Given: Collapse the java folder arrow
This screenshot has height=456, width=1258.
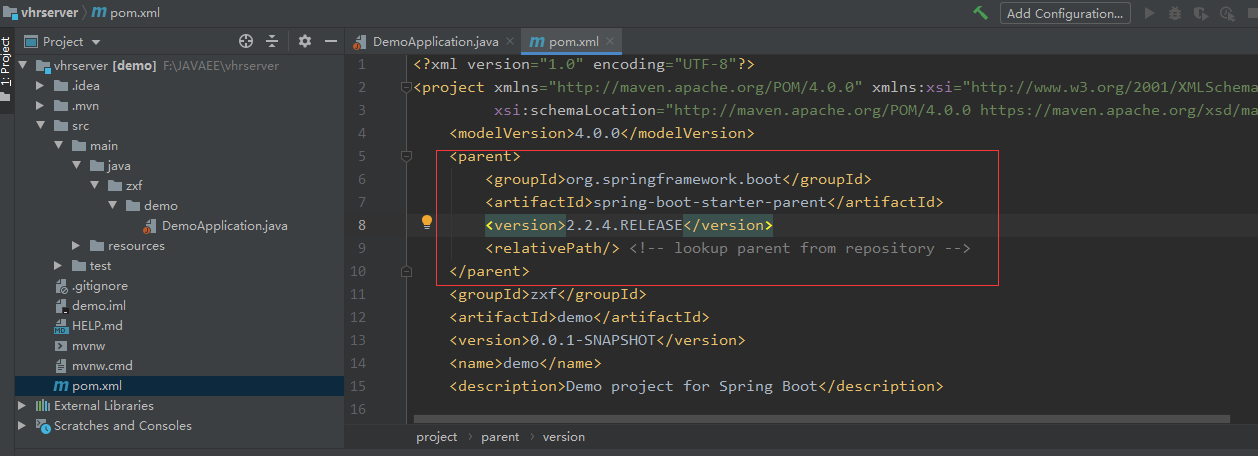Looking at the screenshot, I should click(76, 166).
